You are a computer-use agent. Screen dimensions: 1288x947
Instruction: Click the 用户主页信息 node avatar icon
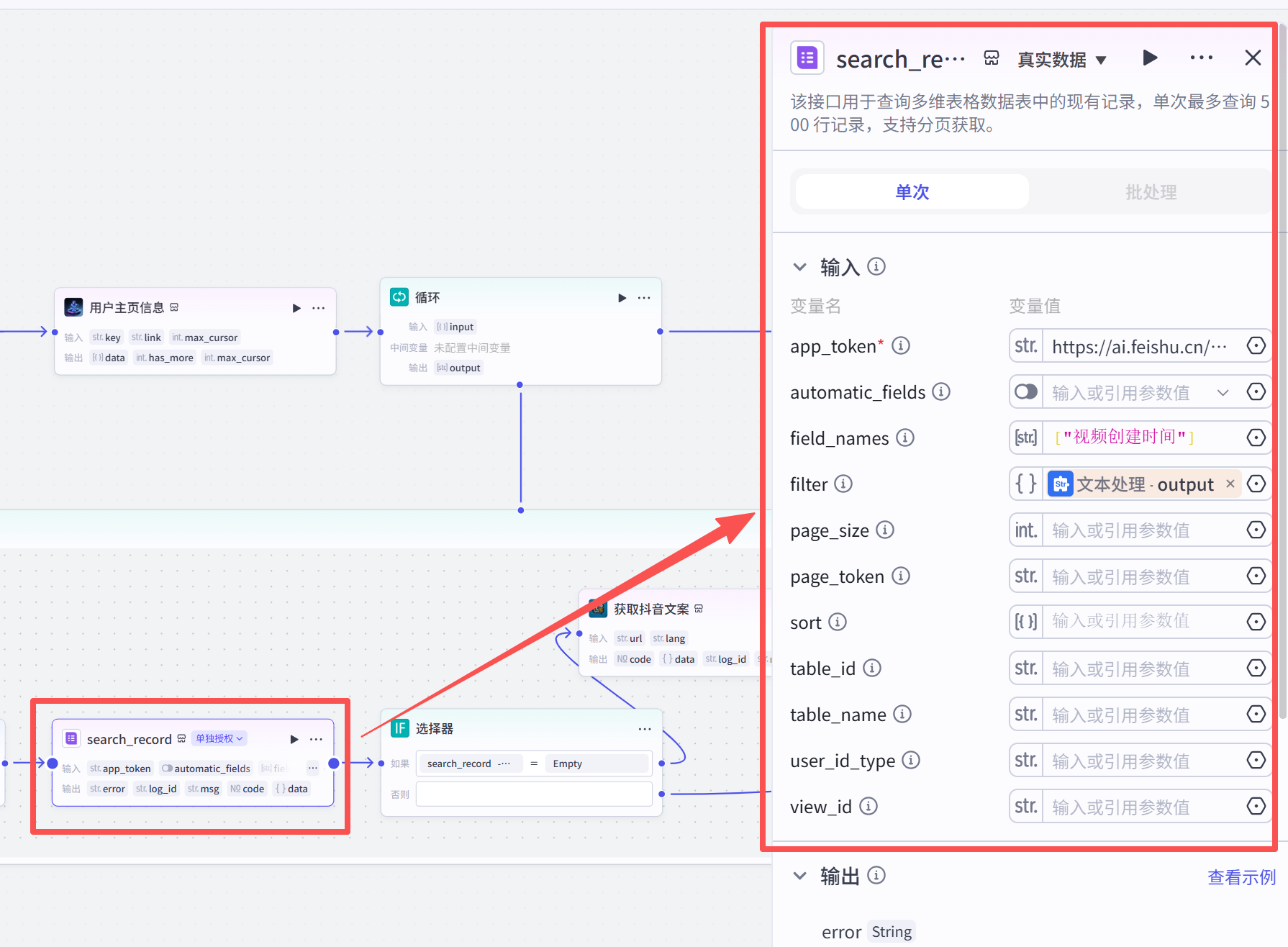click(x=73, y=307)
